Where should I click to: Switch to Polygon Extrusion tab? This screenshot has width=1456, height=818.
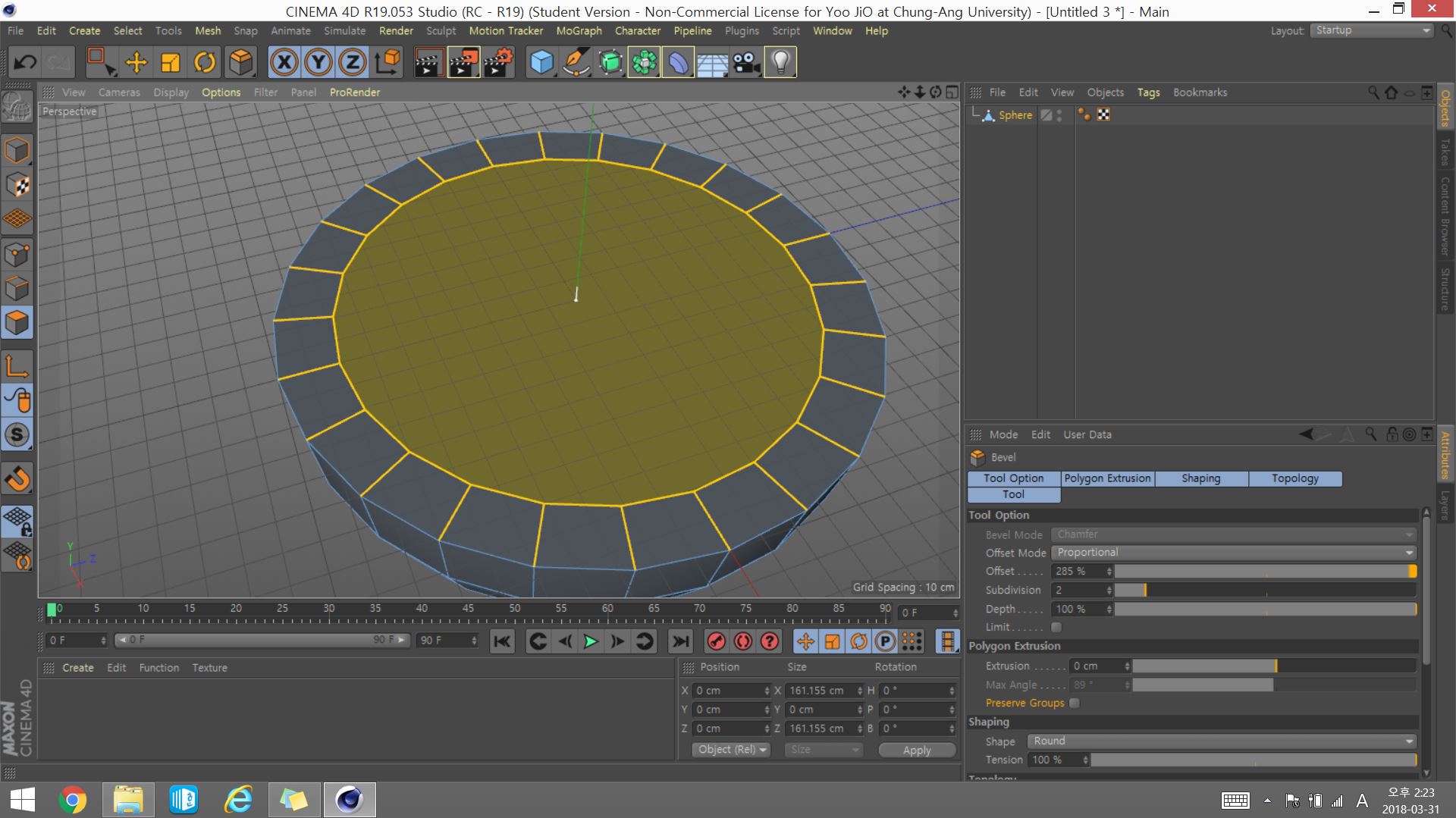(x=1107, y=478)
